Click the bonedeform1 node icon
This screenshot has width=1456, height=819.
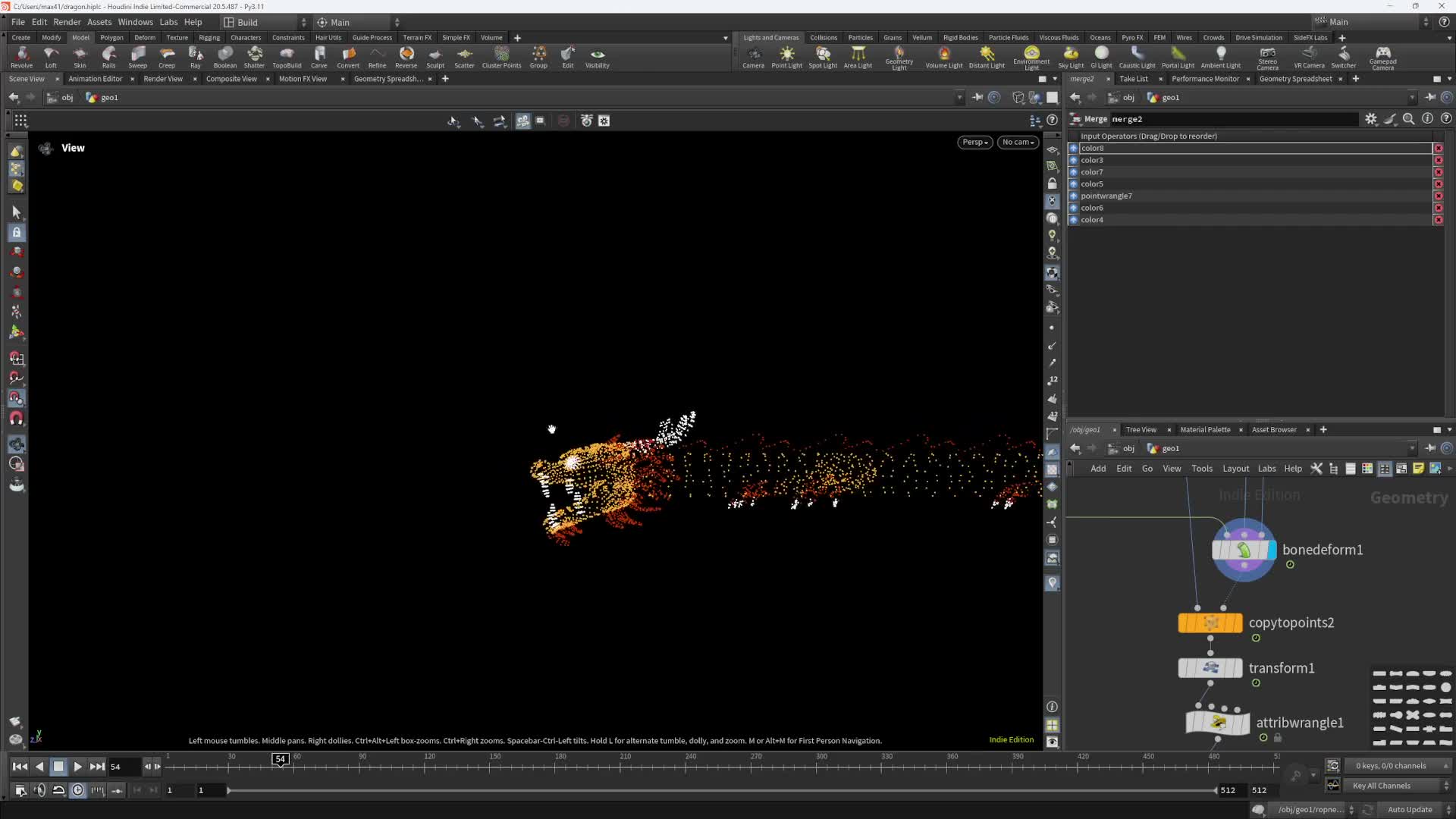[1244, 551]
